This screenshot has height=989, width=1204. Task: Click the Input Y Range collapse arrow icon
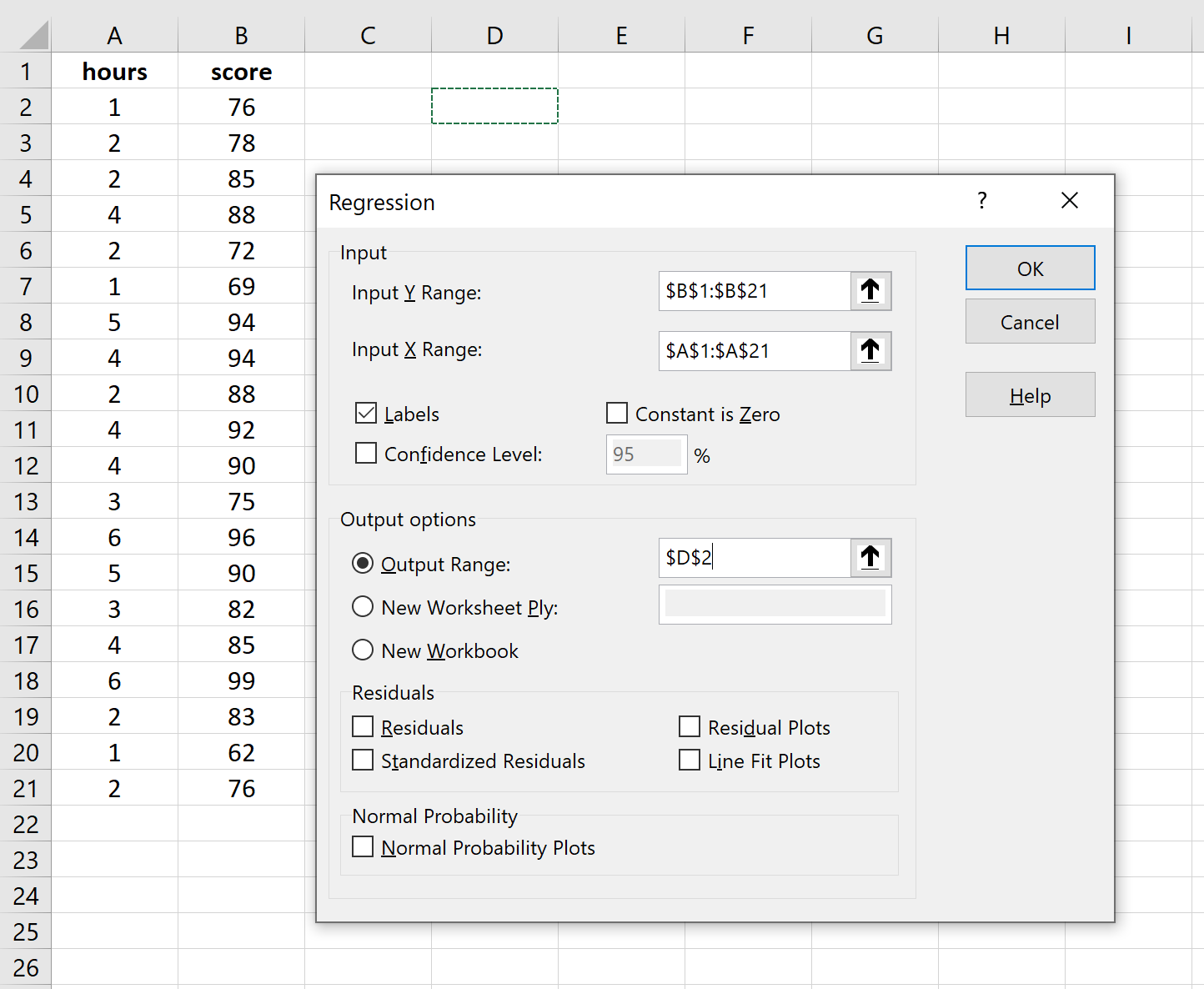coord(870,291)
